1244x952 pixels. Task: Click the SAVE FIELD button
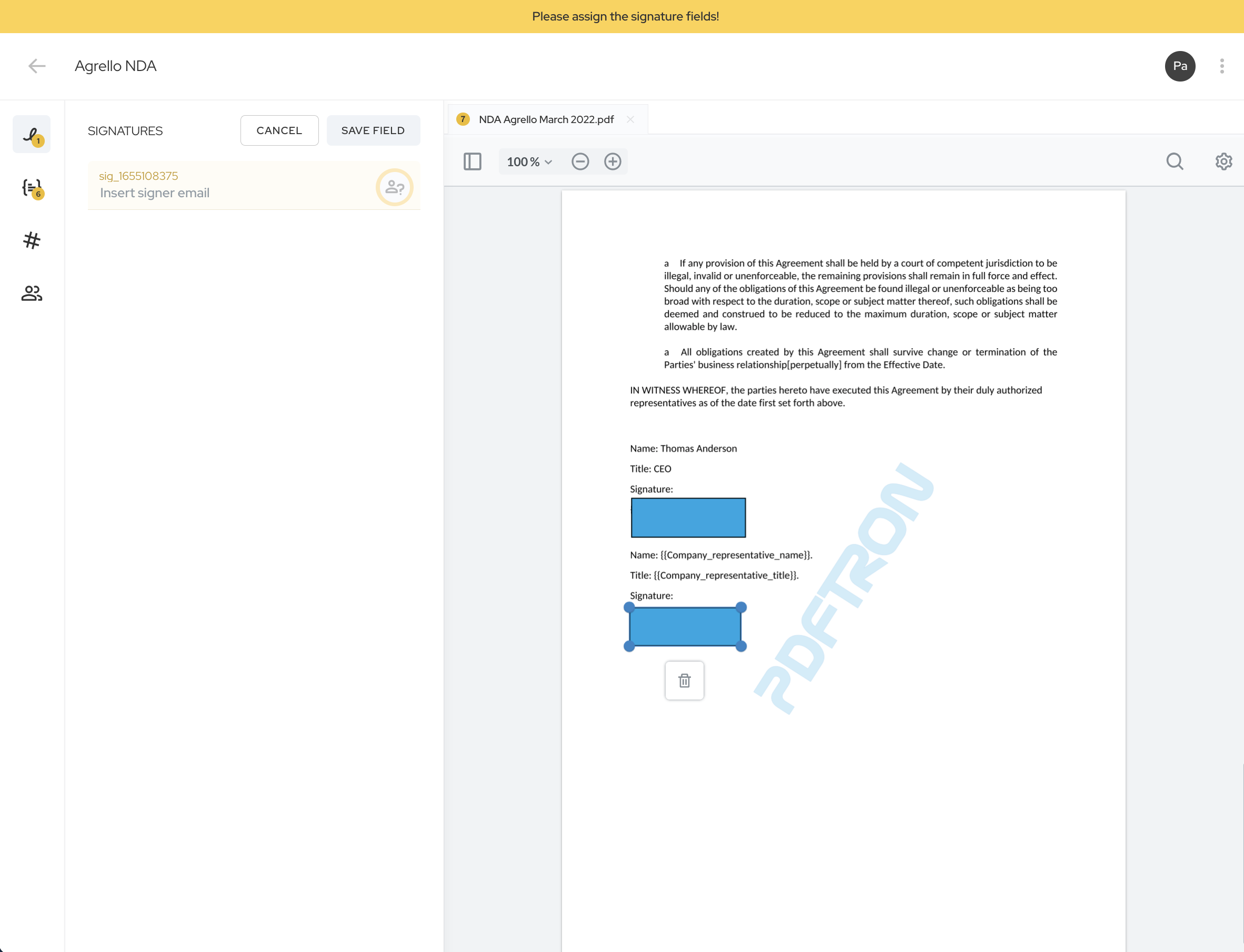pos(373,130)
